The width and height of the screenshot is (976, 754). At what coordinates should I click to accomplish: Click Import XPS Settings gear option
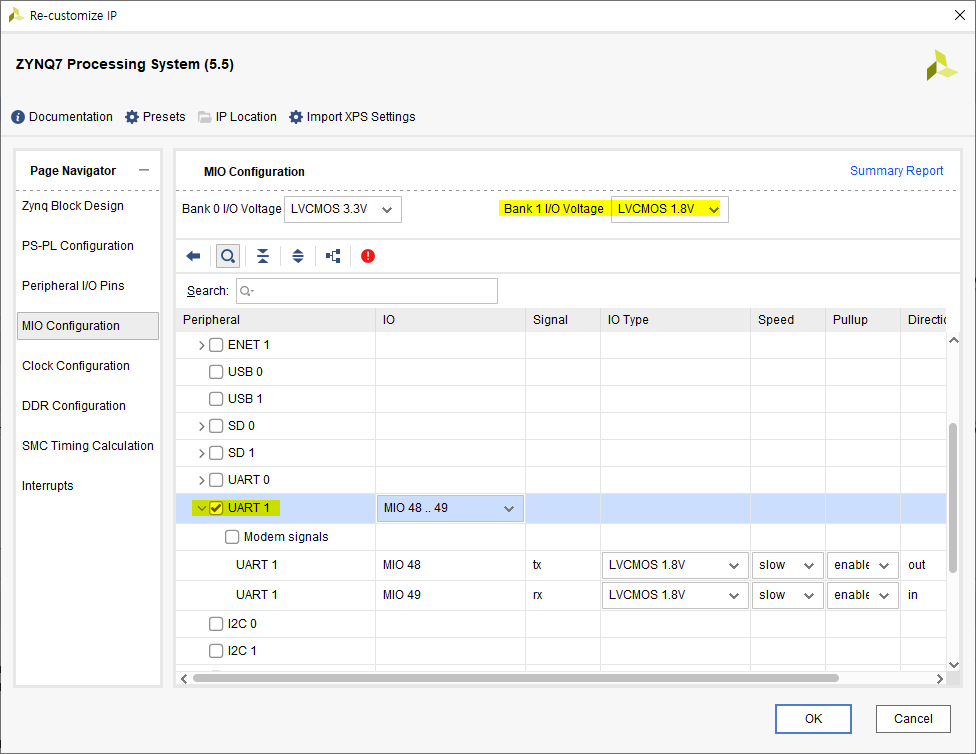tap(352, 117)
